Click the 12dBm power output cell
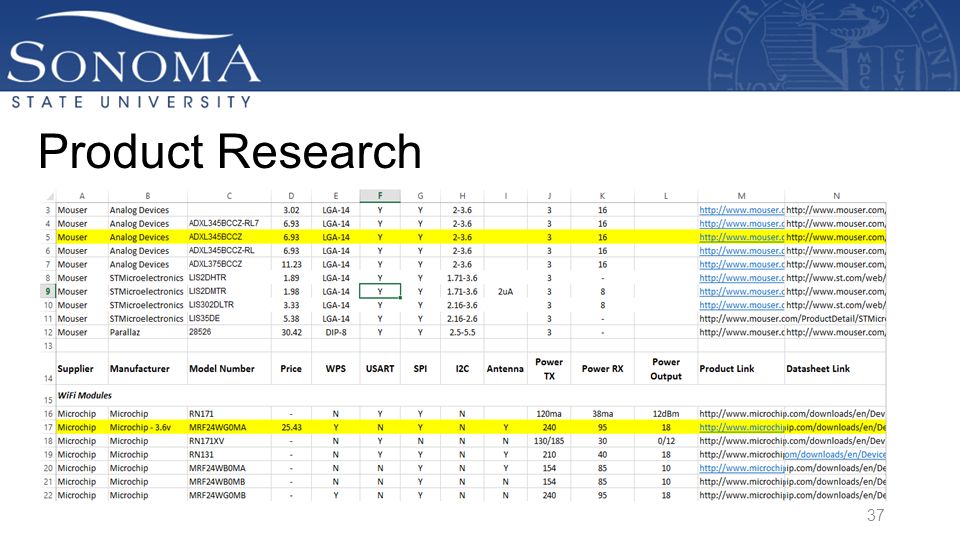Viewport: 960px width, 540px height. pyautogui.click(x=666, y=414)
